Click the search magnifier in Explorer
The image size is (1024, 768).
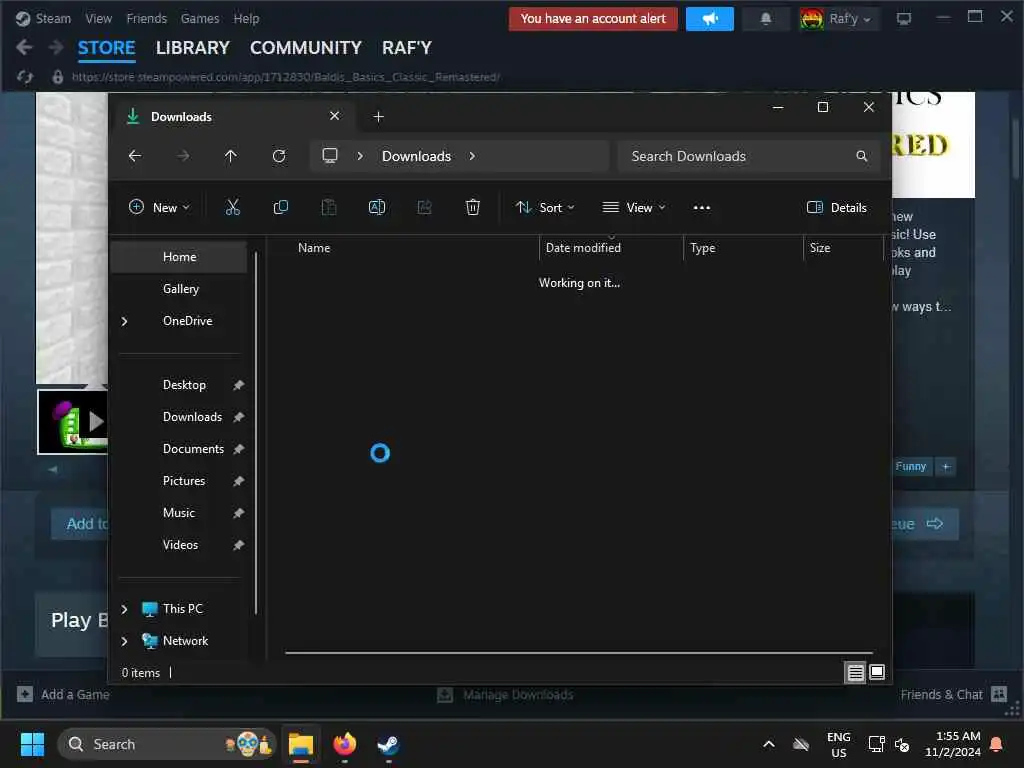click(x=861, y=156)
